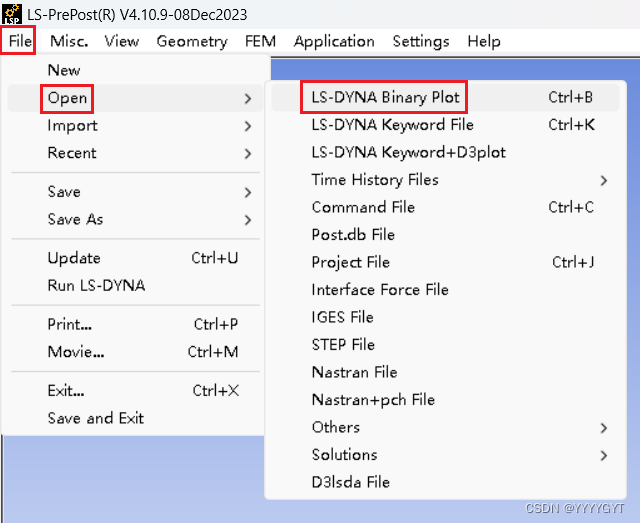Open the FEM menu

tap(260, 41)
